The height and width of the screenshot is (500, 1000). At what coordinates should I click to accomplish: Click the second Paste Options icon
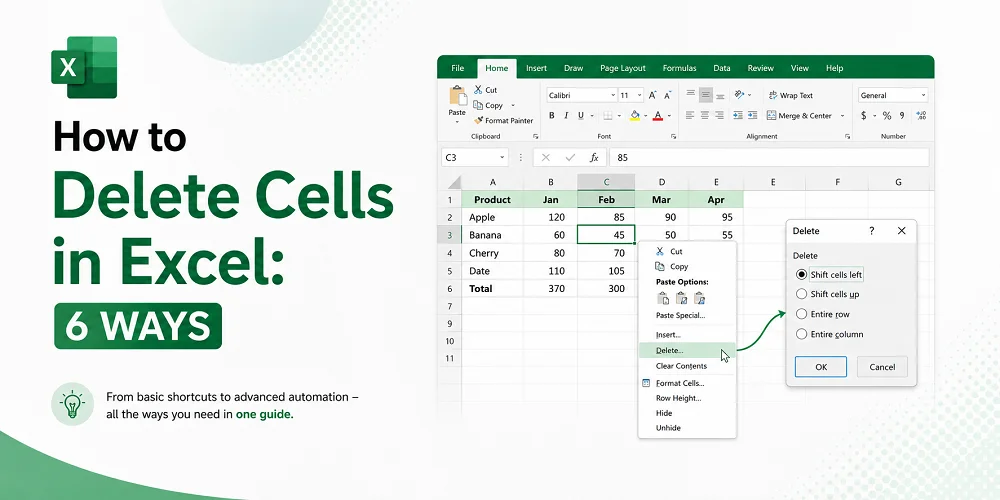[x=681, y=298]
